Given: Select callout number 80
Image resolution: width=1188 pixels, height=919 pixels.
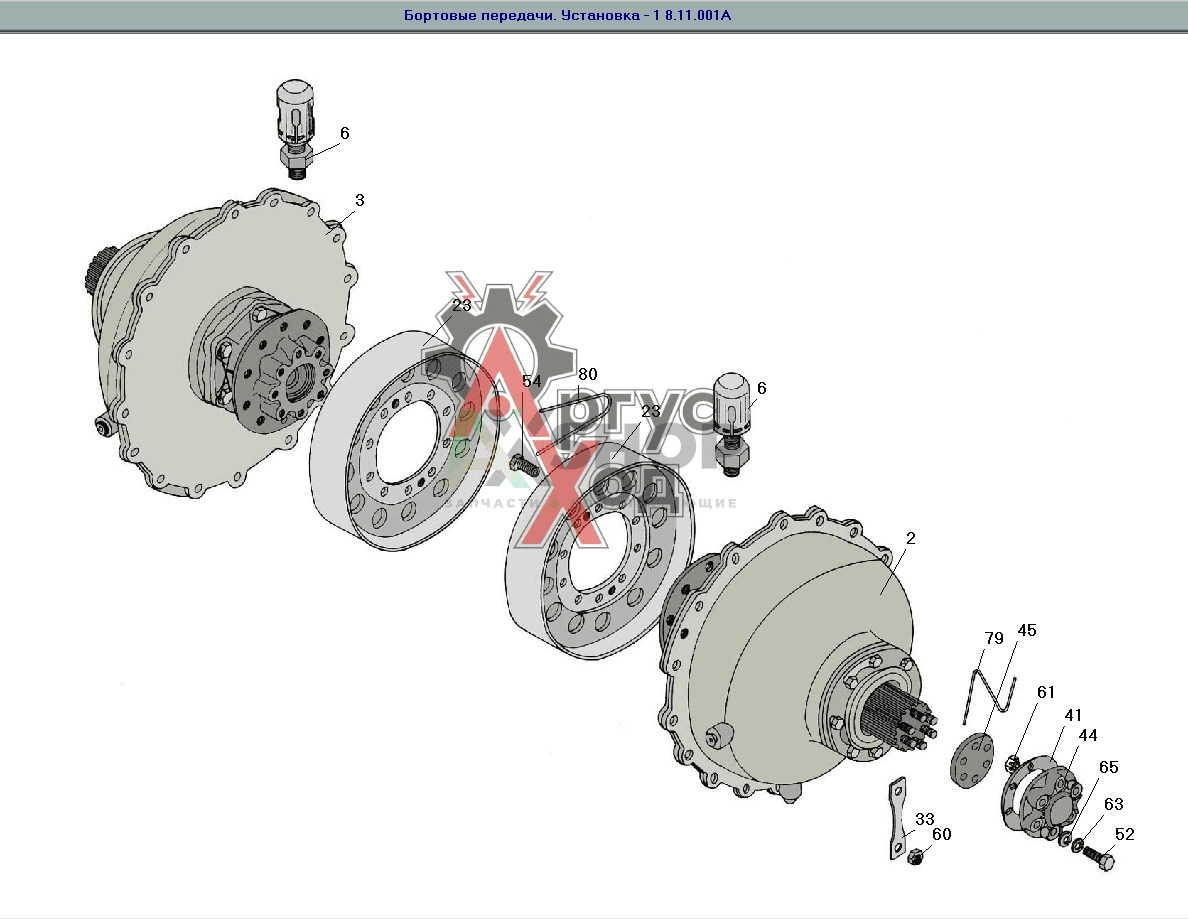Looking at the screenshot, I should click(587, 374).
